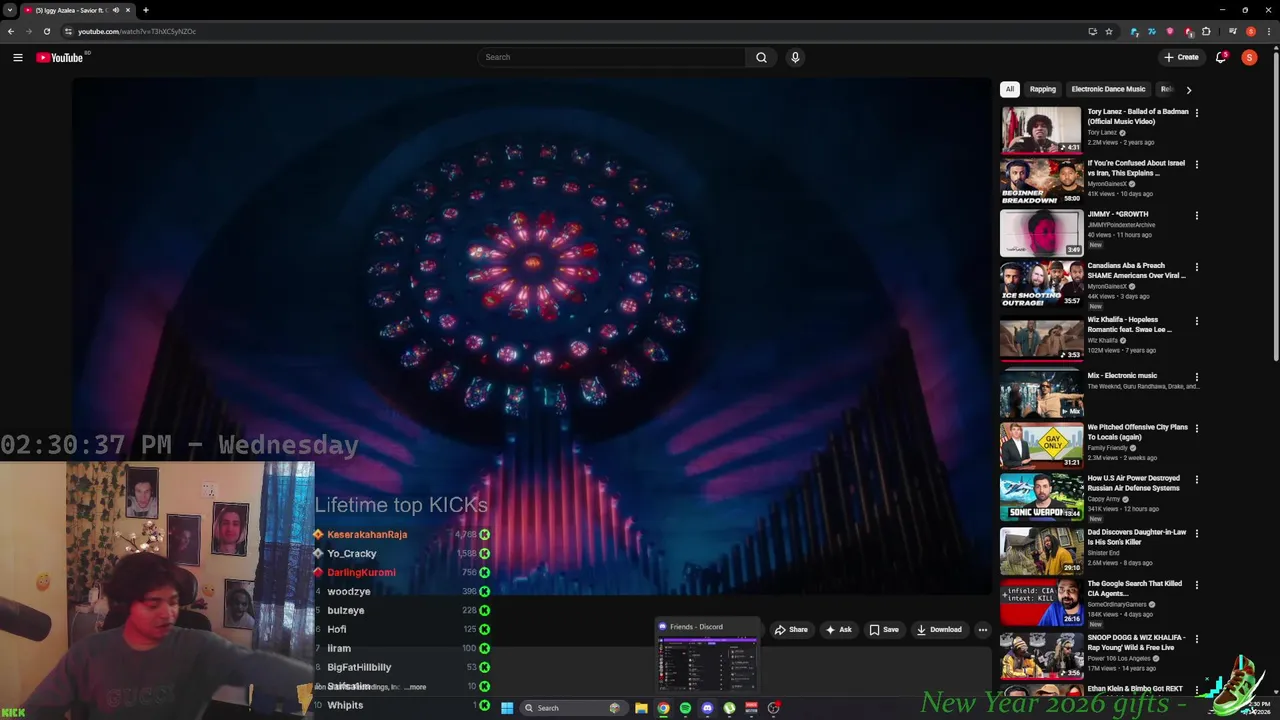
Task: Open the YouTube account avatar menu
Action: click(x=1249, y=57)
